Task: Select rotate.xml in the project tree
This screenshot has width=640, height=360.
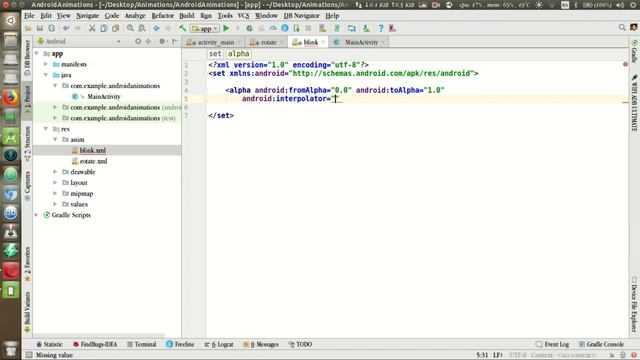Action: tap(93, 161)
